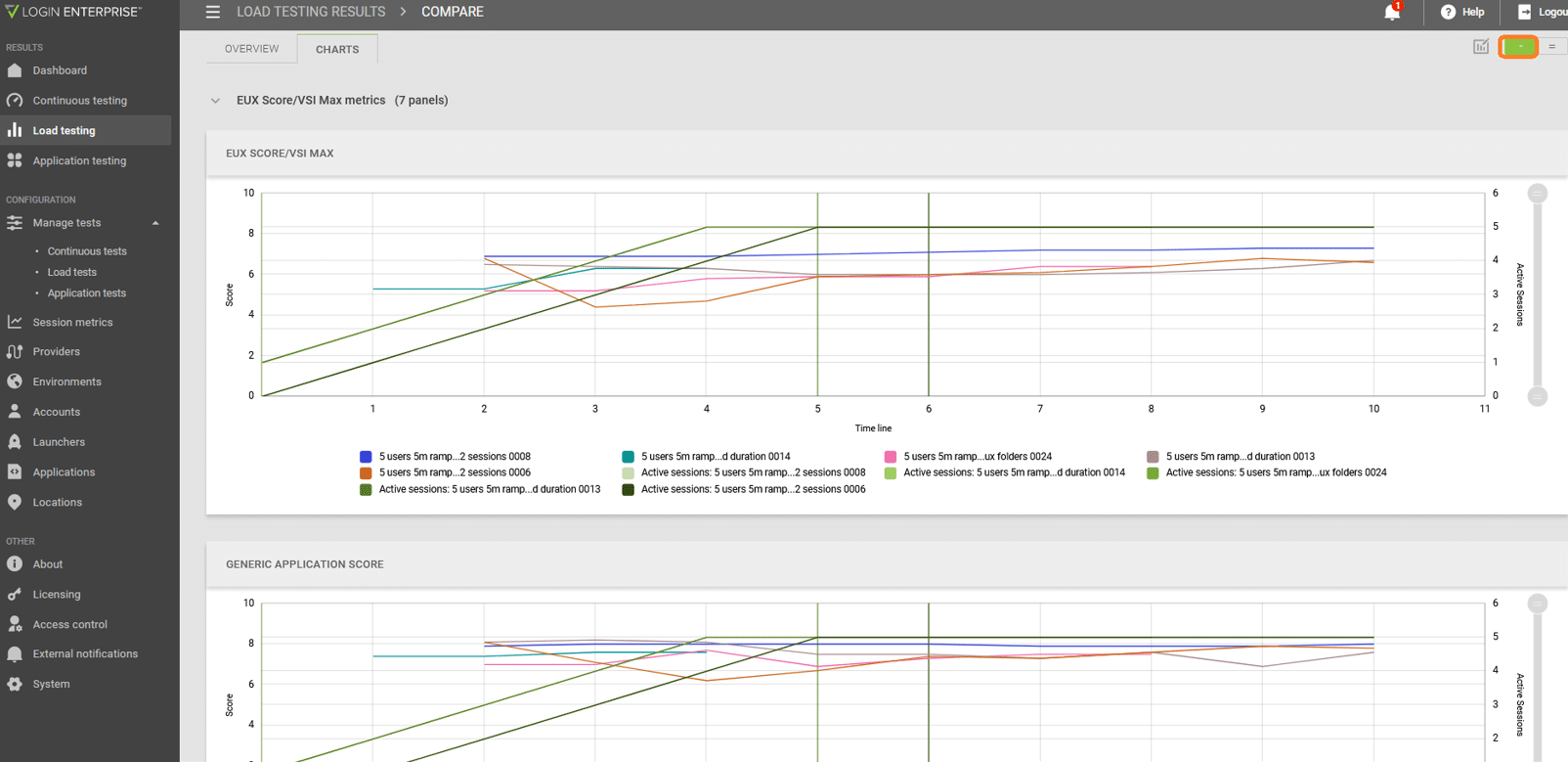Click the External notifications bell icon

15,653
